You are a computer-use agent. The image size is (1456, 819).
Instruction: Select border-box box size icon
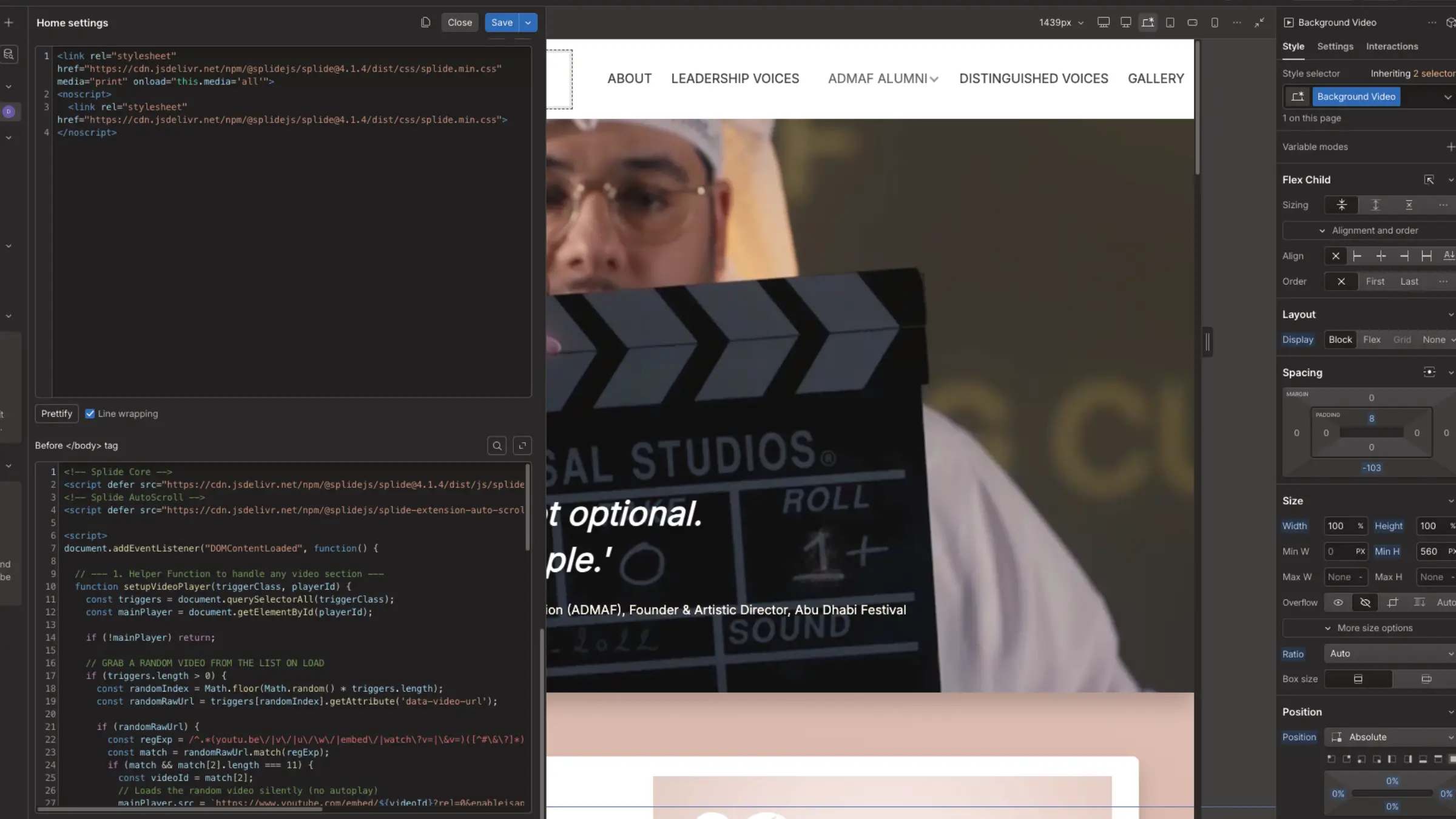(1358, 679)
